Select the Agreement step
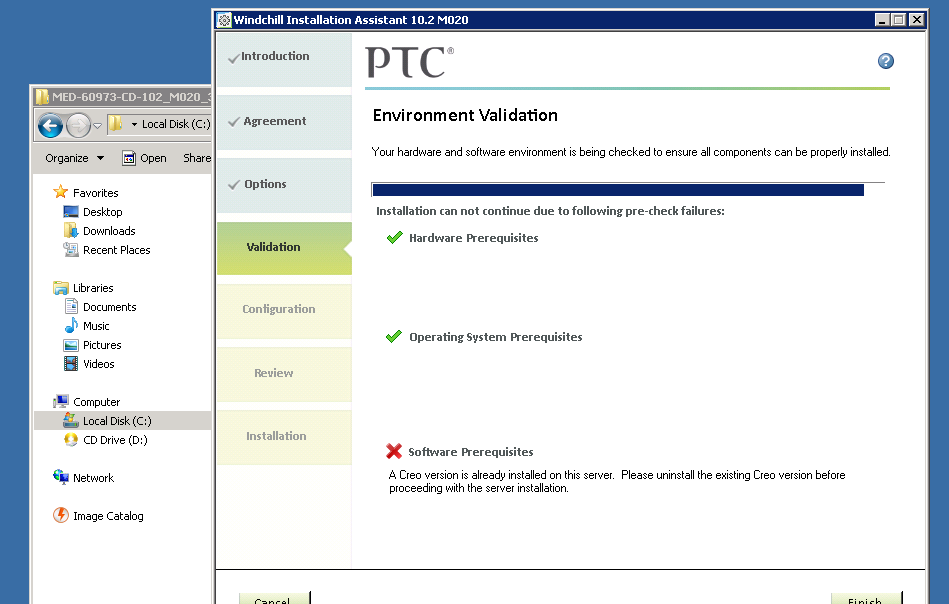The width and height of the screenshot is (949, 604). tap(284, 123)
